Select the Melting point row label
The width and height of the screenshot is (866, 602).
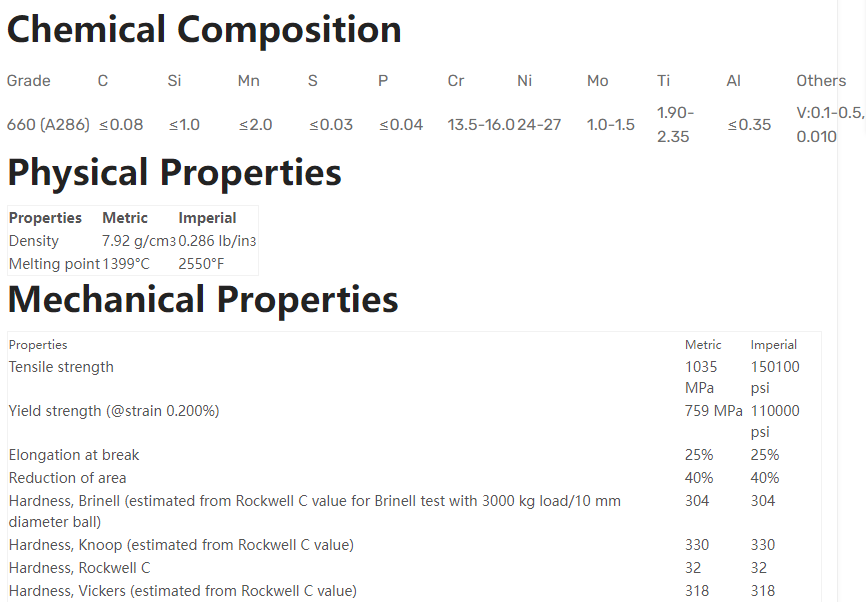pyautogui.click(x=54, y=264)
